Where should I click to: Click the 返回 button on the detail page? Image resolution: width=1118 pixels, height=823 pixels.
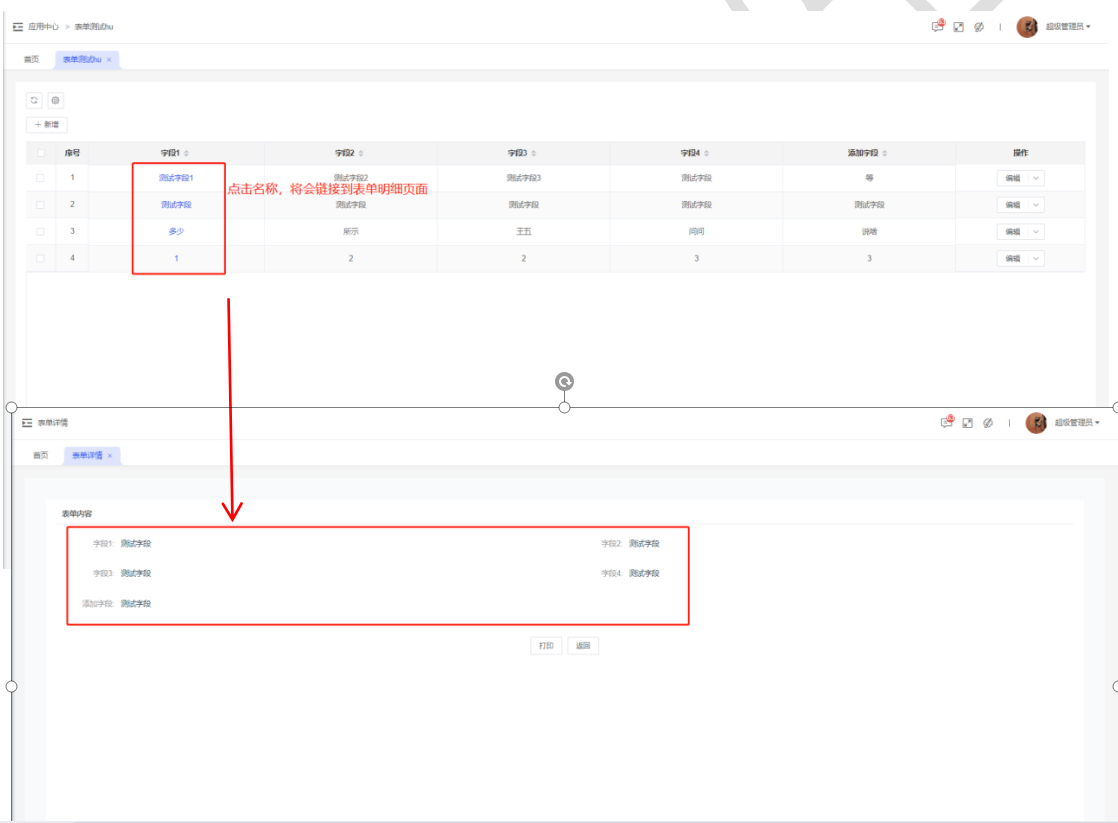pyautogui.click(x=583, y=646)
